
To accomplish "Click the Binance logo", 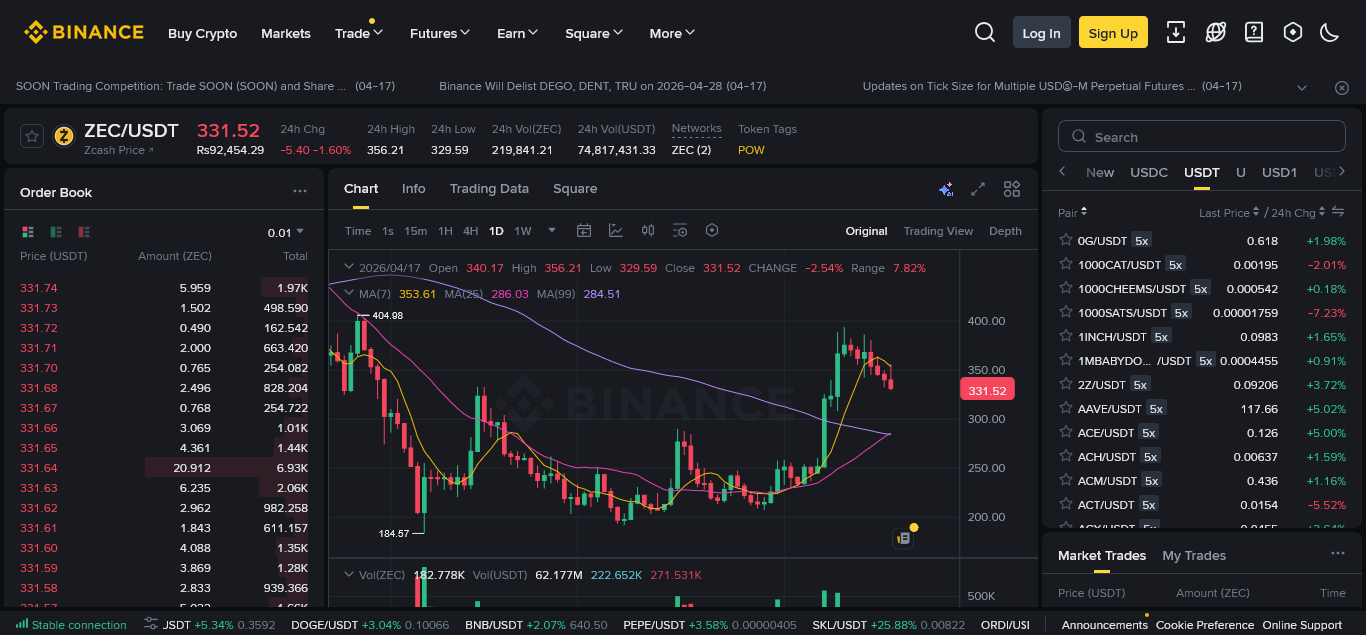I will coord(84,33).
